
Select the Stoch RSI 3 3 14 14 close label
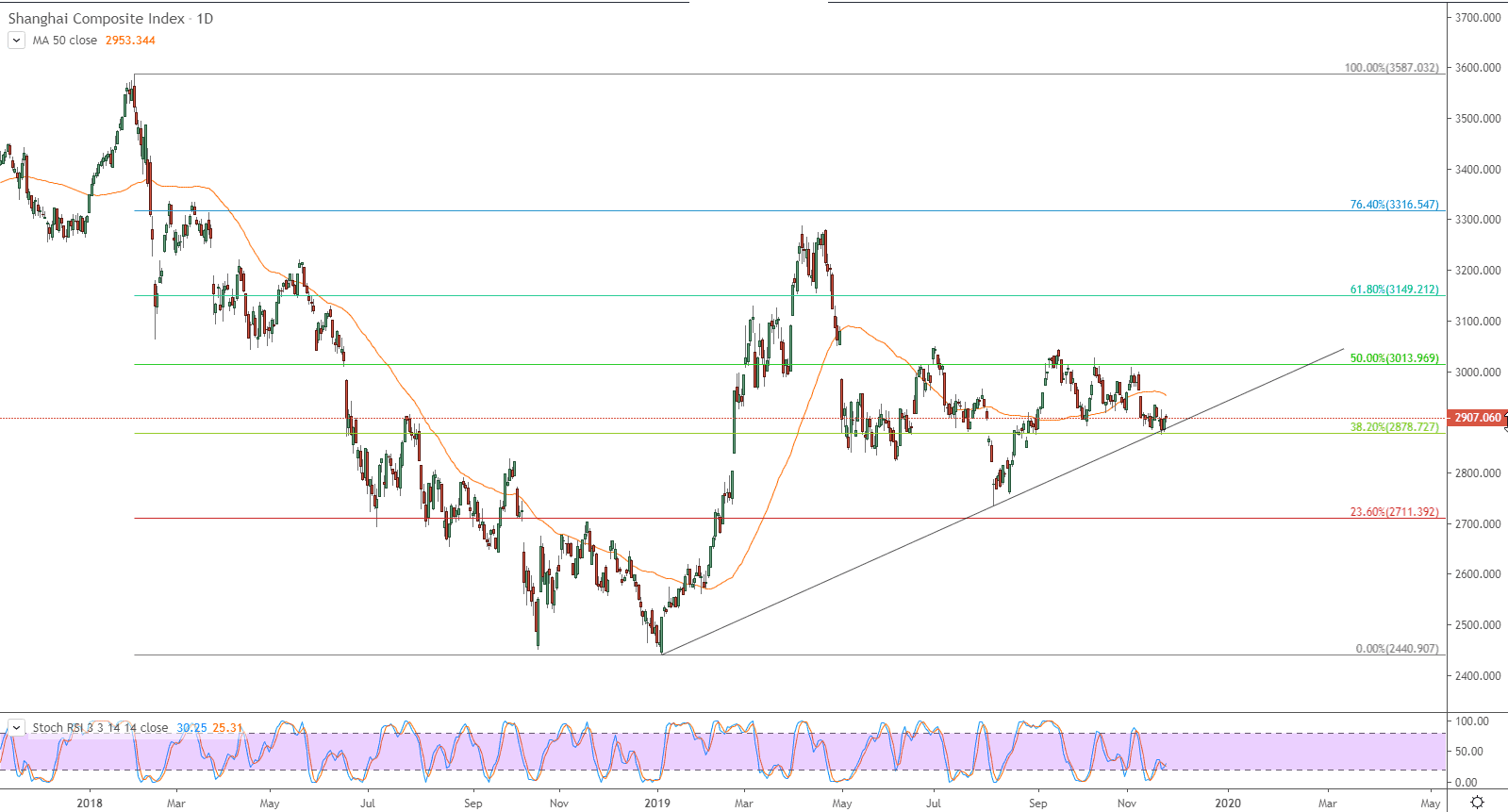[x=100, y=728]
